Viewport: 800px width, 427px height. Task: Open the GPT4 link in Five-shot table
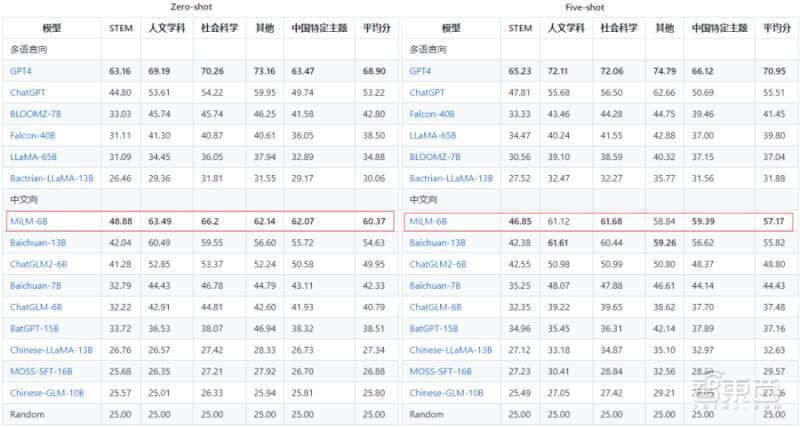click(420, 71)
